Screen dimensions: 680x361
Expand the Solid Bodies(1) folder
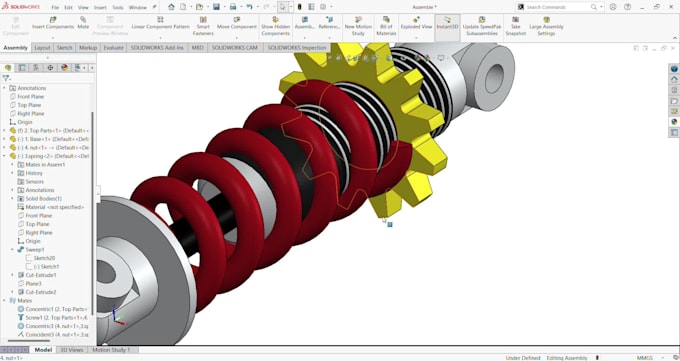[x=12, y=199]
